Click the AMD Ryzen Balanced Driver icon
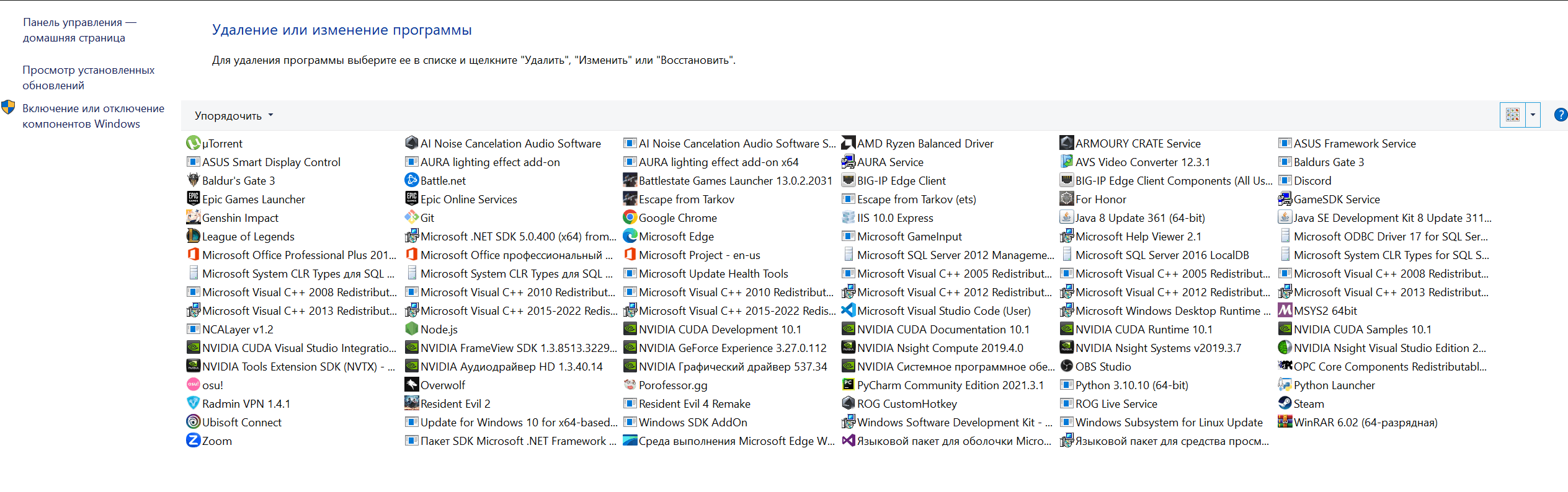1568x492 pixels. point(849,143)
